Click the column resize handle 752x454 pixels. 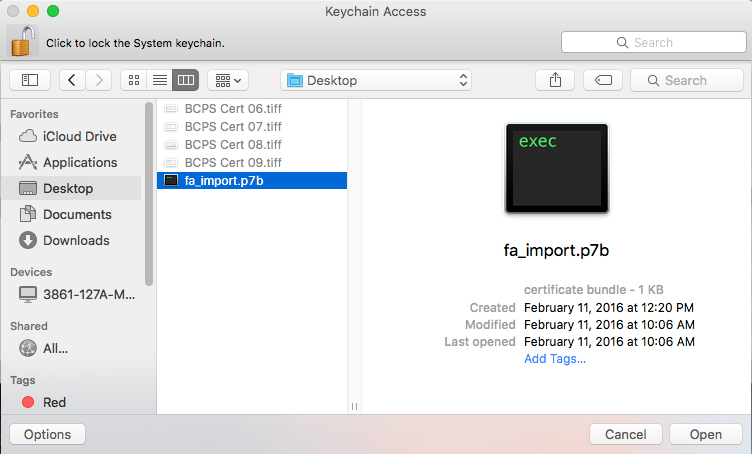pos(354,407)
